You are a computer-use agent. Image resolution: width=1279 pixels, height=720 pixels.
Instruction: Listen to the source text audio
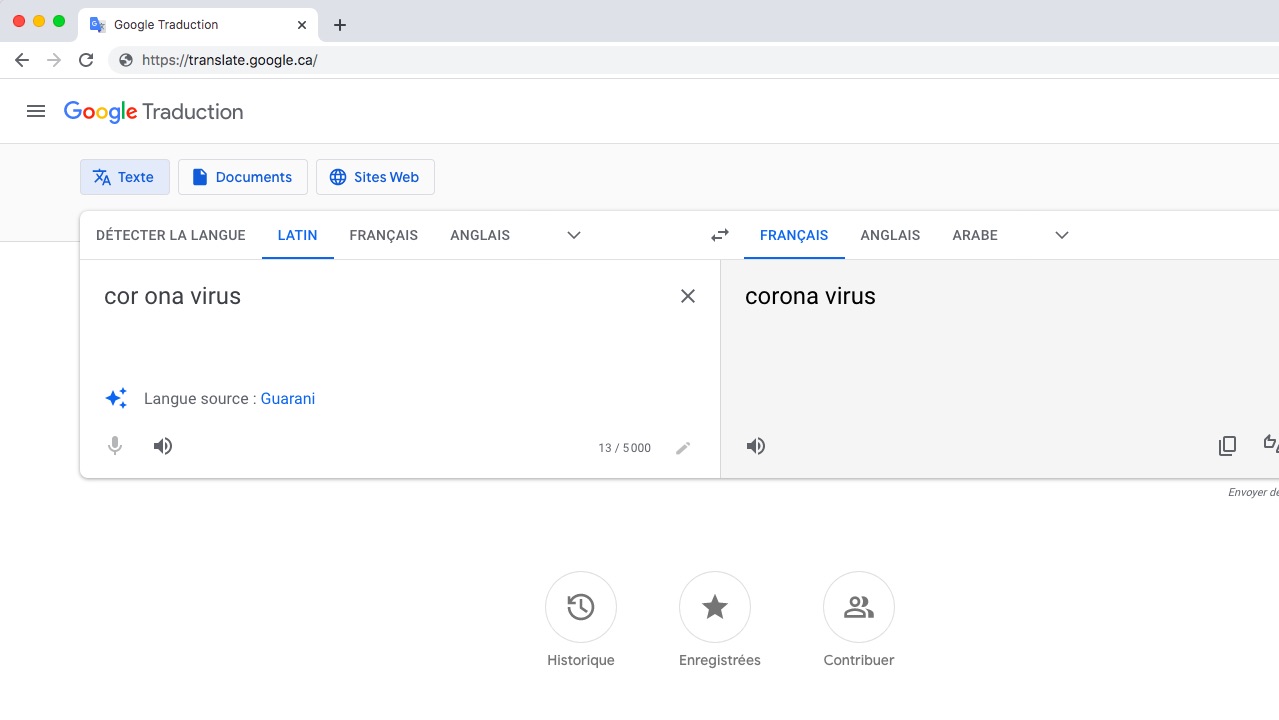point(163,446)
